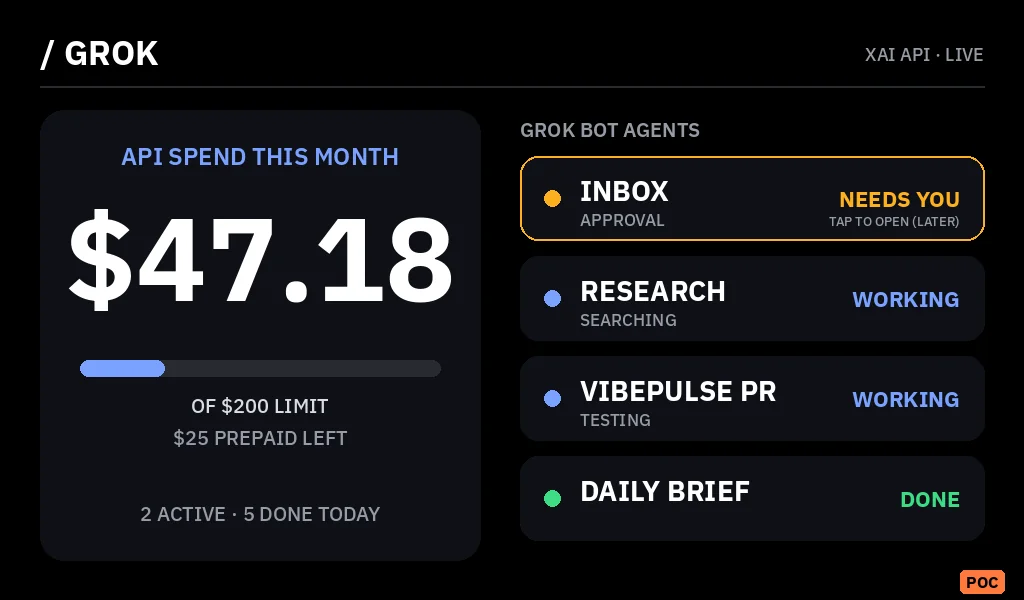Click the "API SPEND THIS MONTH" heading

click(x=260, y=157)
